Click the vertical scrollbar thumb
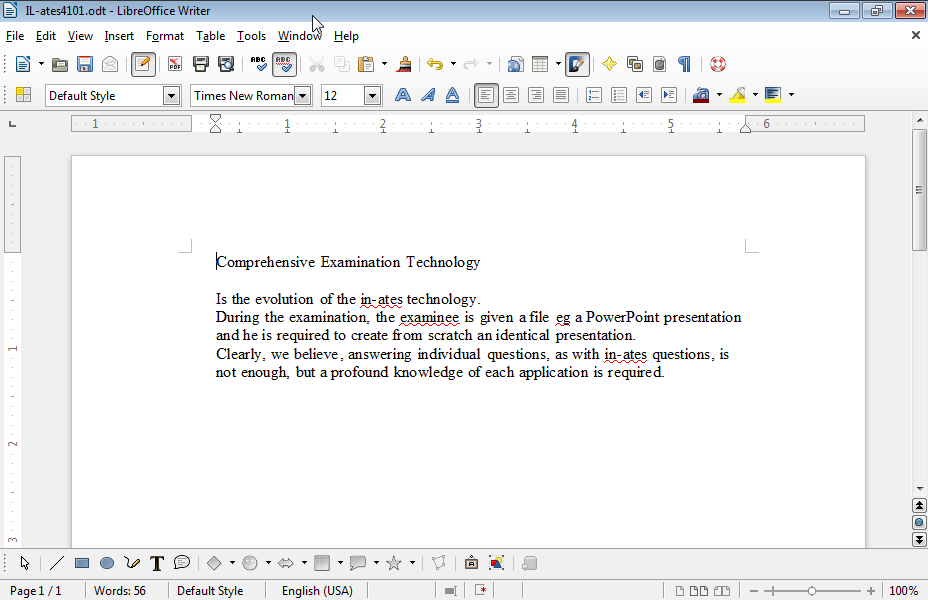The width and height of the screenshot is (928, 600). pos(919,189)
